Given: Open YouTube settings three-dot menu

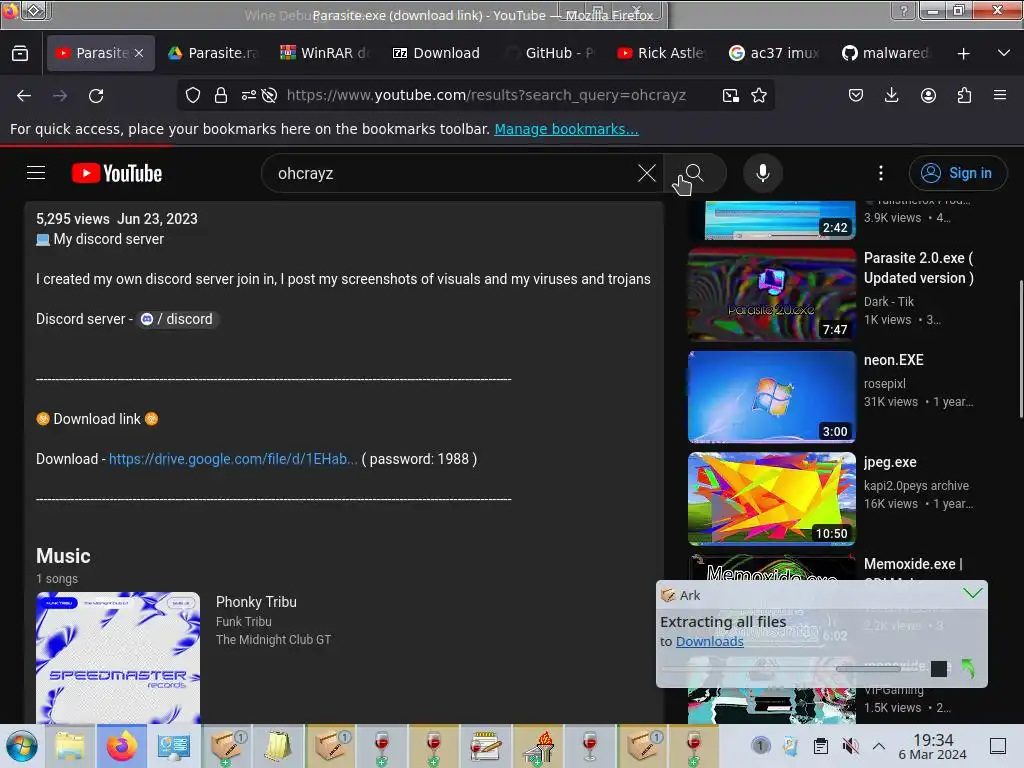Looking at the screenshot, I should [881, 173].
